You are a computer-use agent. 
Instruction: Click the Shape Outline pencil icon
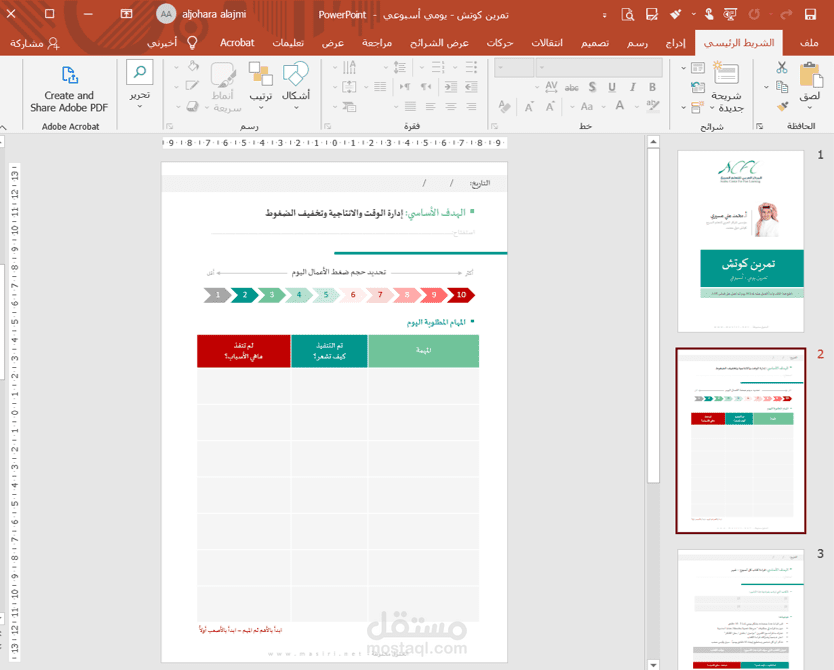192,86
